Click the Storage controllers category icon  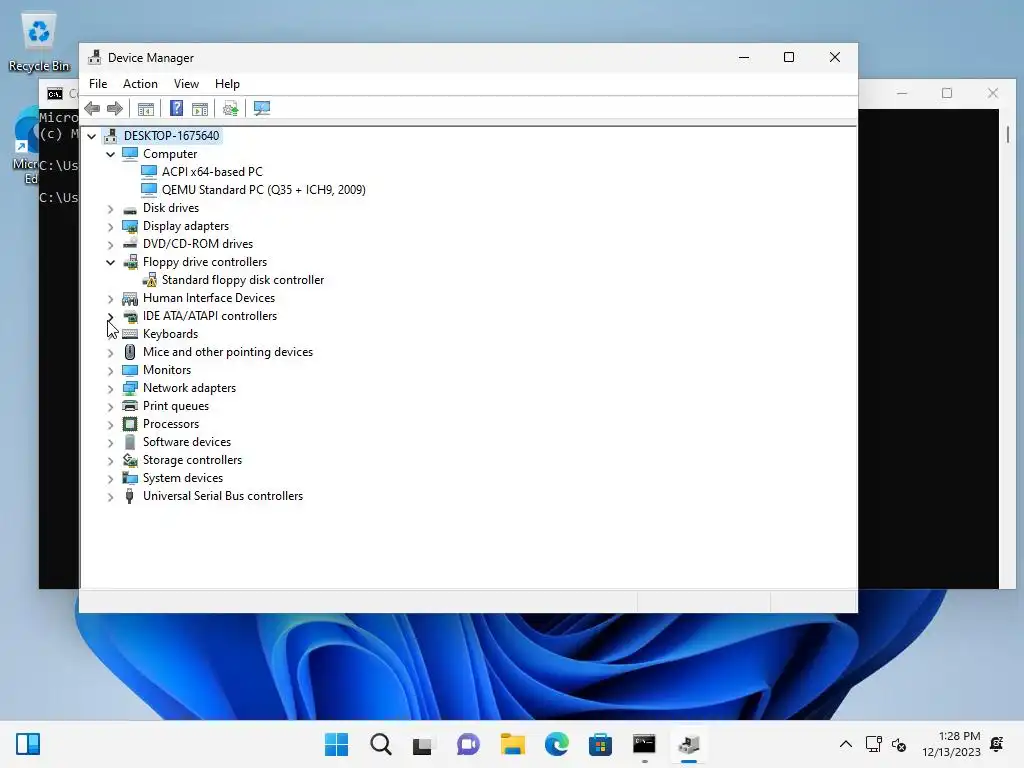130,460
